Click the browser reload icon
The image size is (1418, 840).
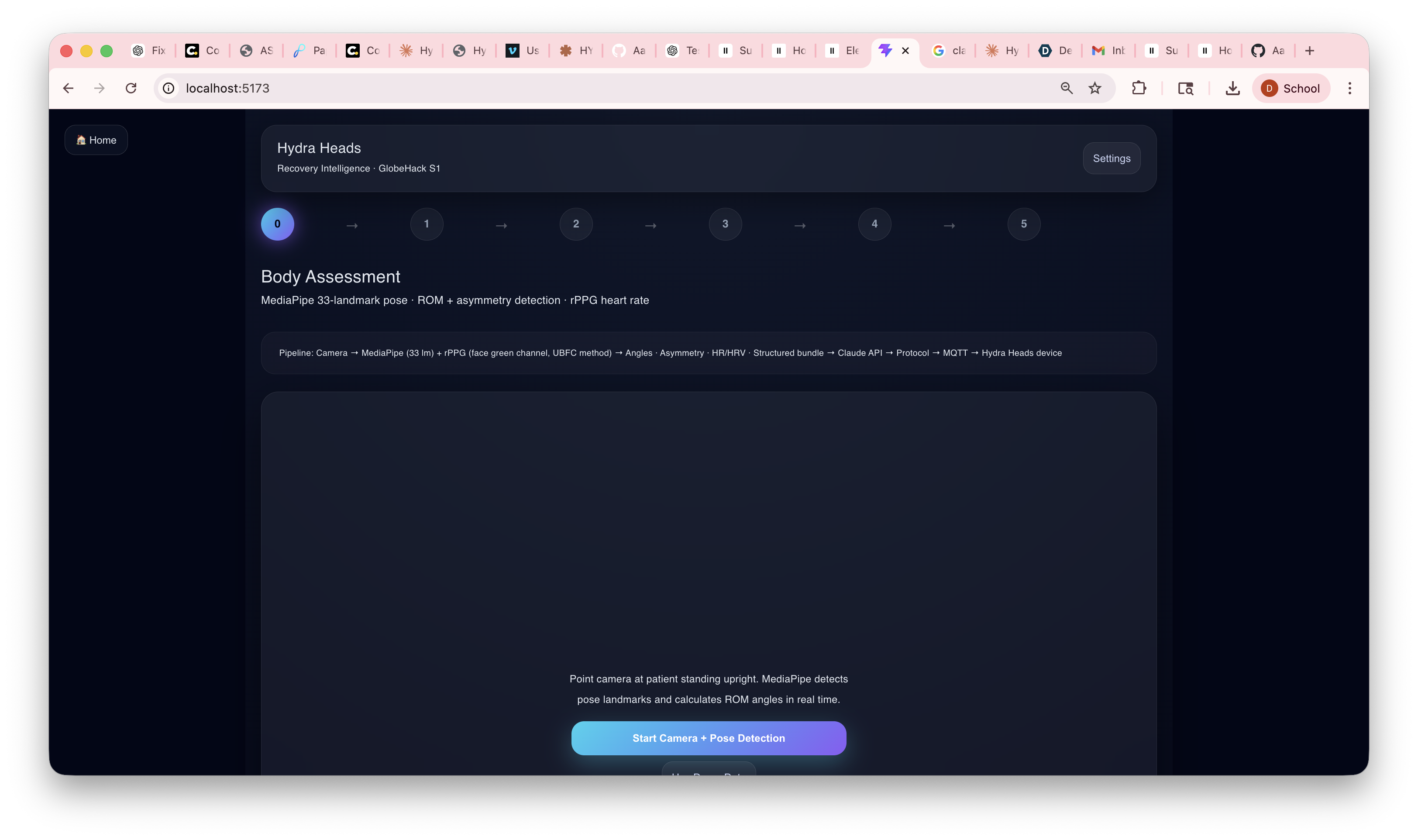point(131,88)
